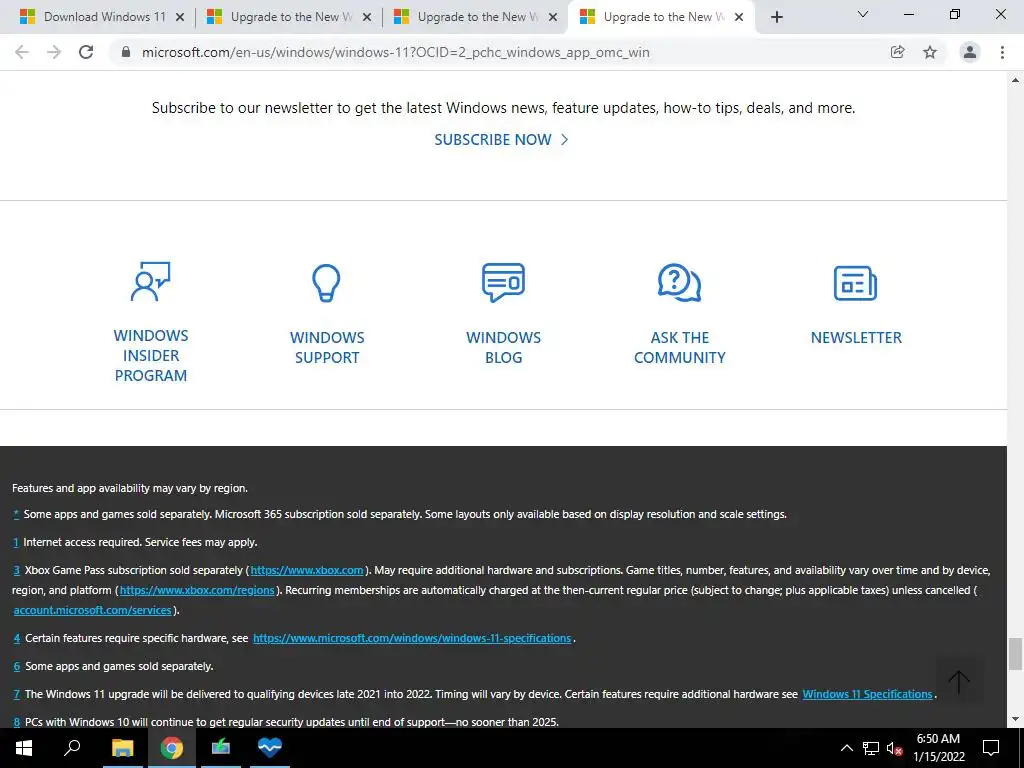Click the Newsletter page icon
The height and width of the screenshot is (768, 1024).
856,283
